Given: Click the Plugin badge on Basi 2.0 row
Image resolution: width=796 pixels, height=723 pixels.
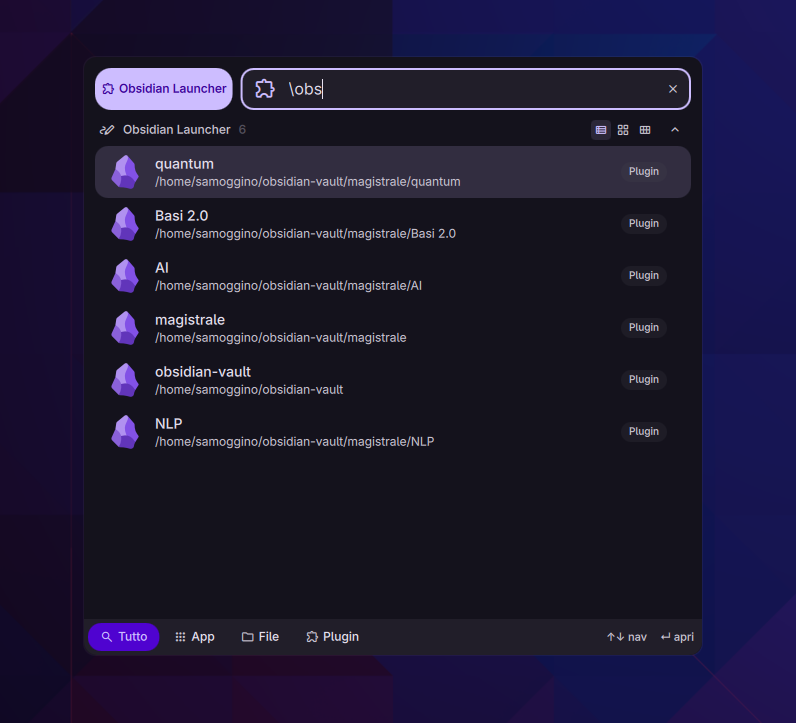Looking at the screenshot, I should tap(643, 223).
